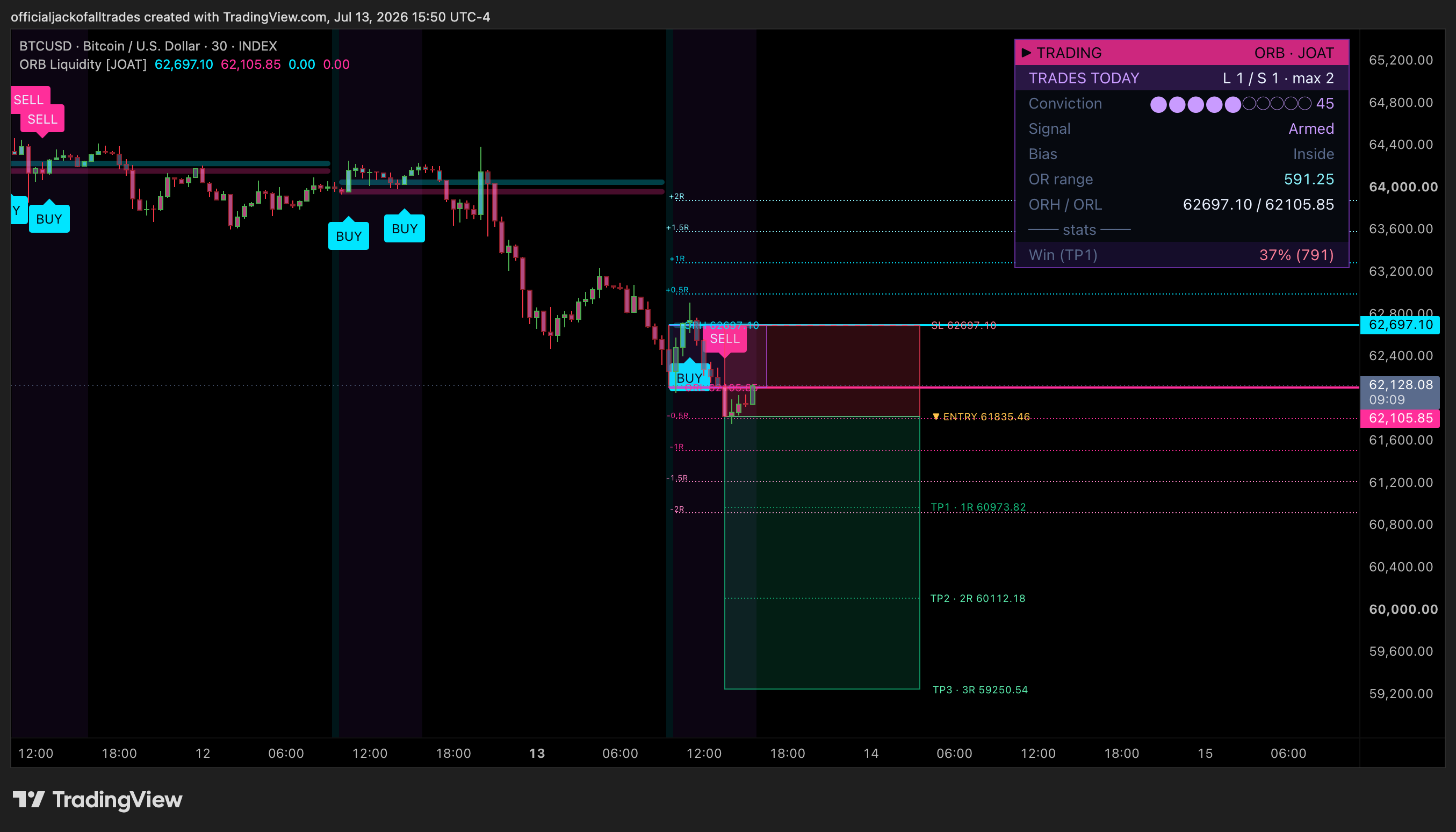Click the play triangle beside TRADING header

(x=1026, y=53)
